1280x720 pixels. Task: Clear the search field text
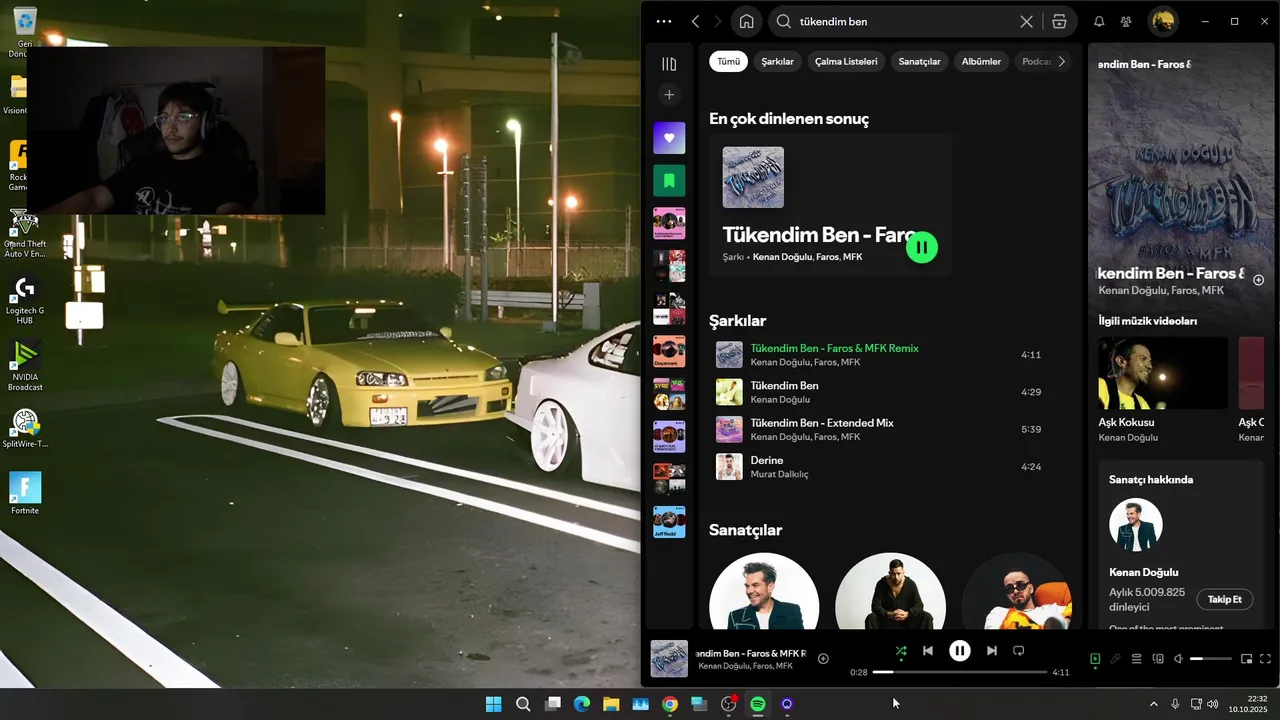point(1026,21)
